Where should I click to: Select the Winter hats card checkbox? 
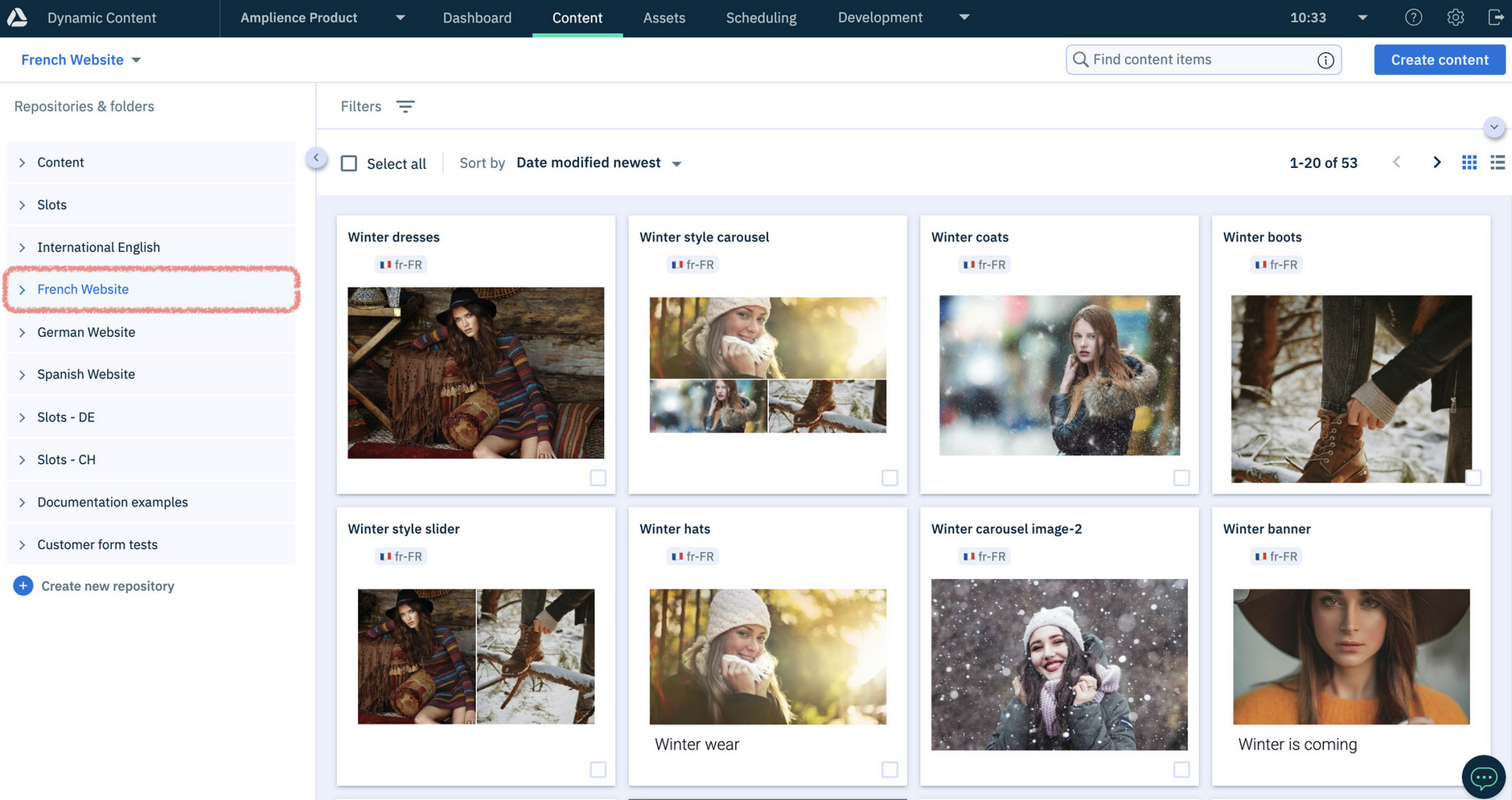890,769
